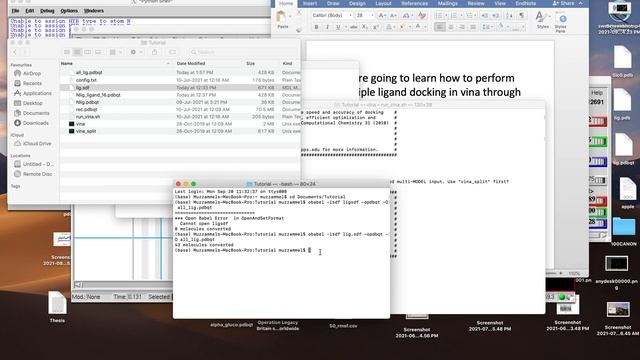Go back in Finder Tutorial window

(15, 52)
